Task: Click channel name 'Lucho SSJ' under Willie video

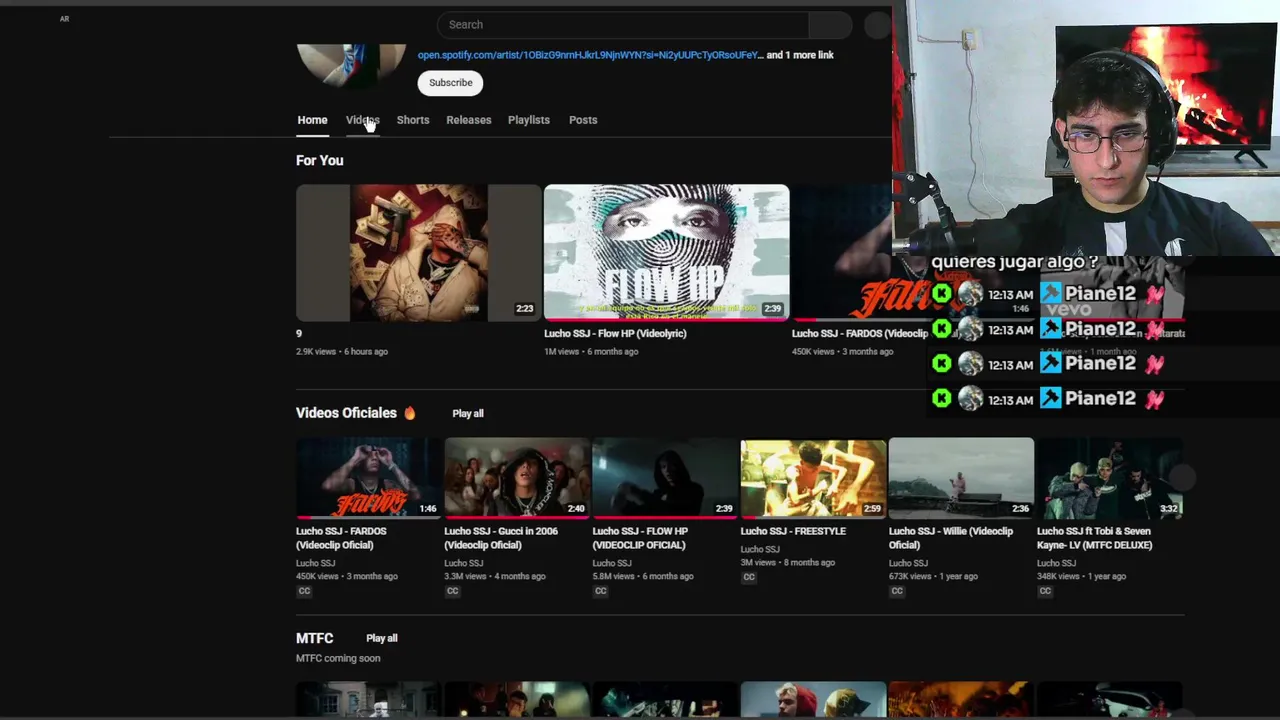Action: pos(908,563)
